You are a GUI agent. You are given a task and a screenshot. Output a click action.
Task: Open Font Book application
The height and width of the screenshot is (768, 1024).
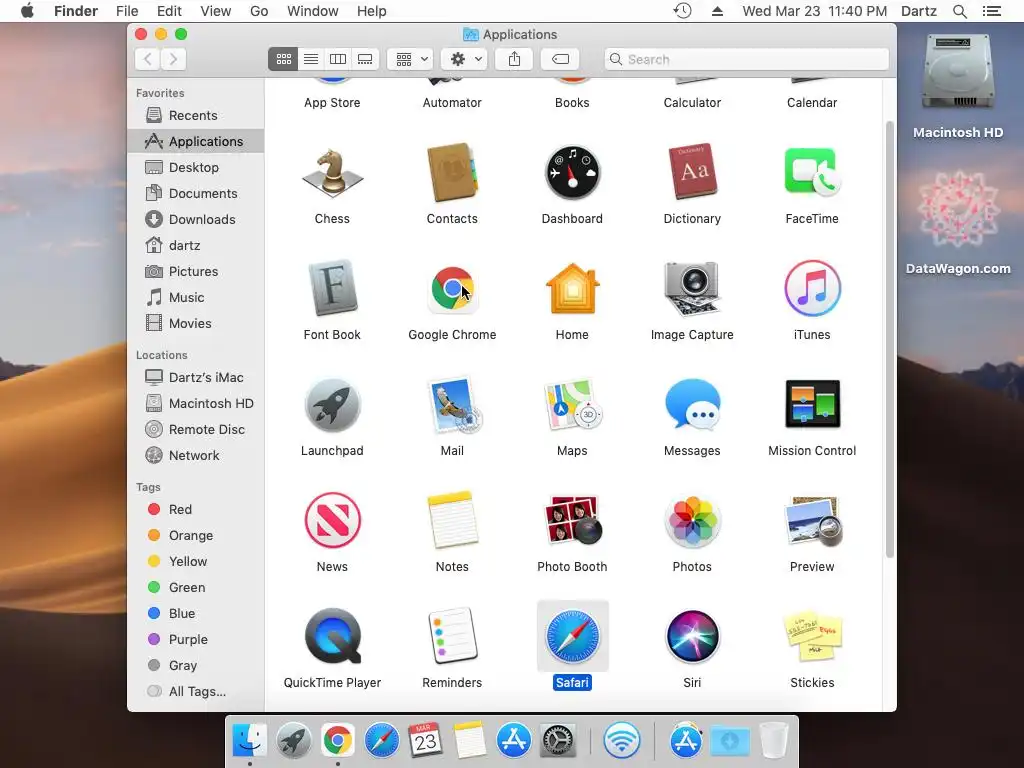tap(332, 288)
